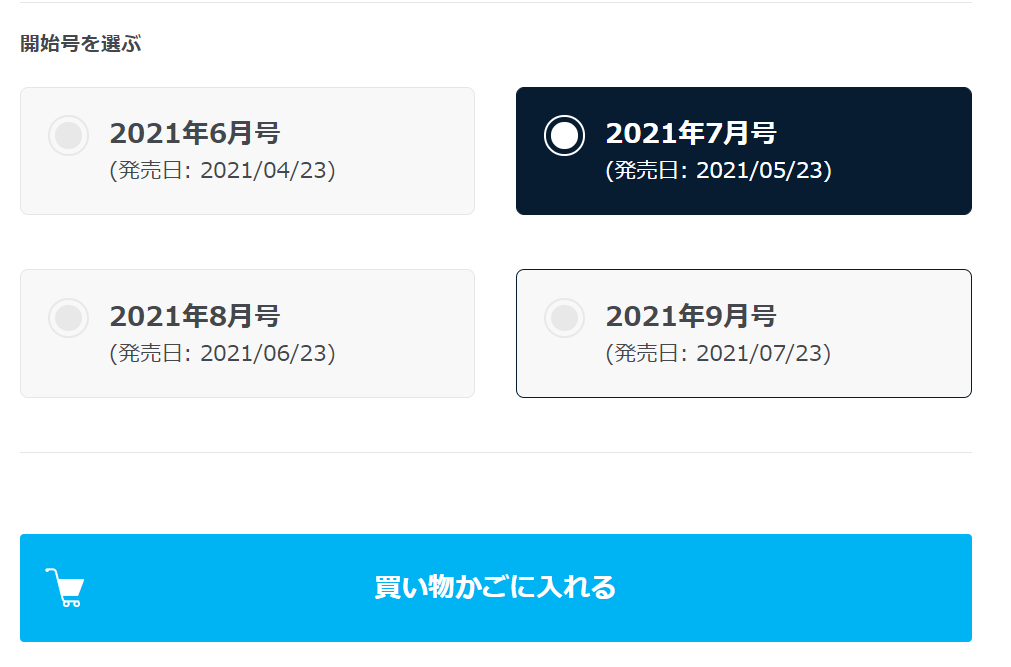This screenshot has height=667, width=1011.
Task: Select the 2021年9月号 radio button
Action: click(x=564, y=318)
